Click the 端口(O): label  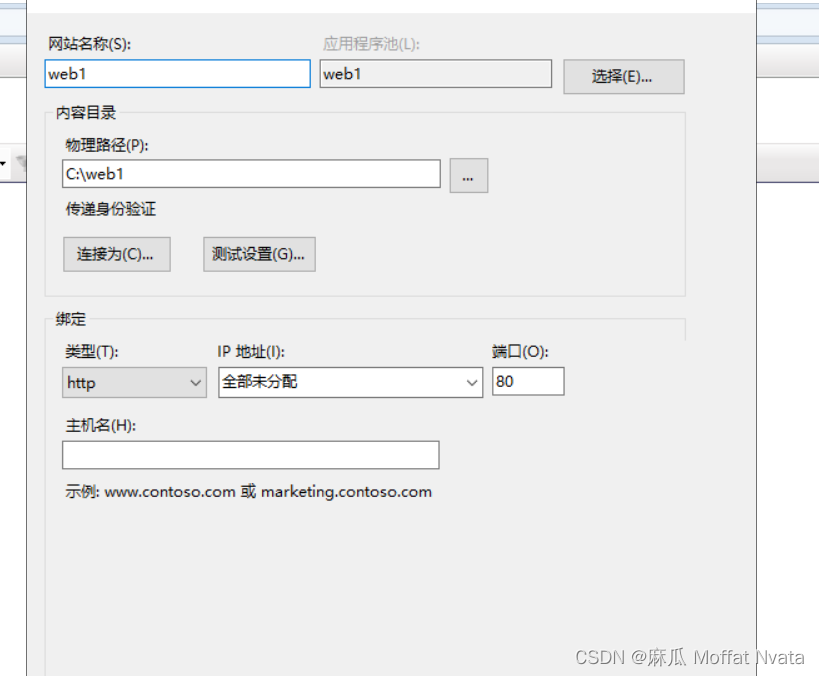coord(520,352)
